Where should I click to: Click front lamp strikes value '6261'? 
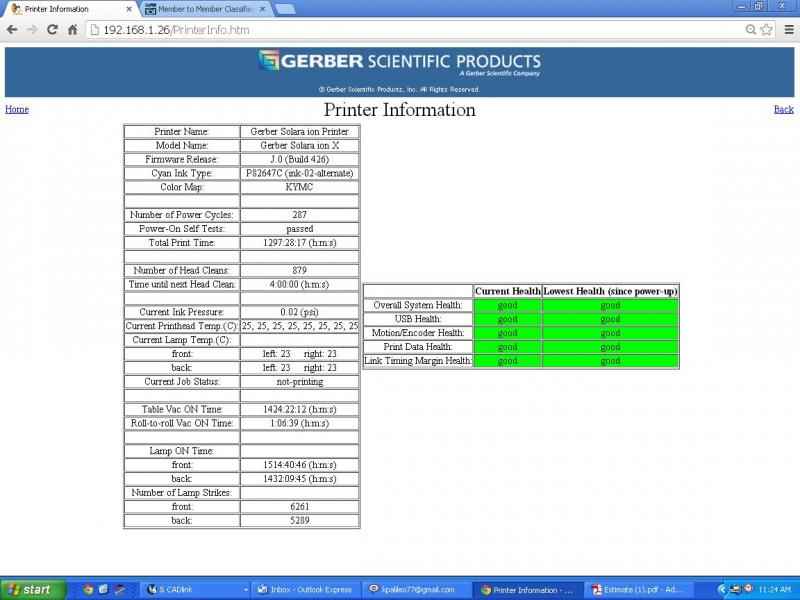pos(299,507)
